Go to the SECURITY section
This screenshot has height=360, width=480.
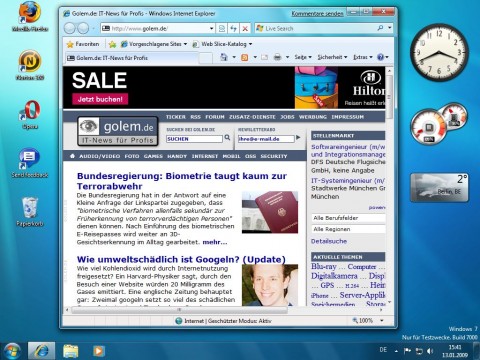(274, 156)
